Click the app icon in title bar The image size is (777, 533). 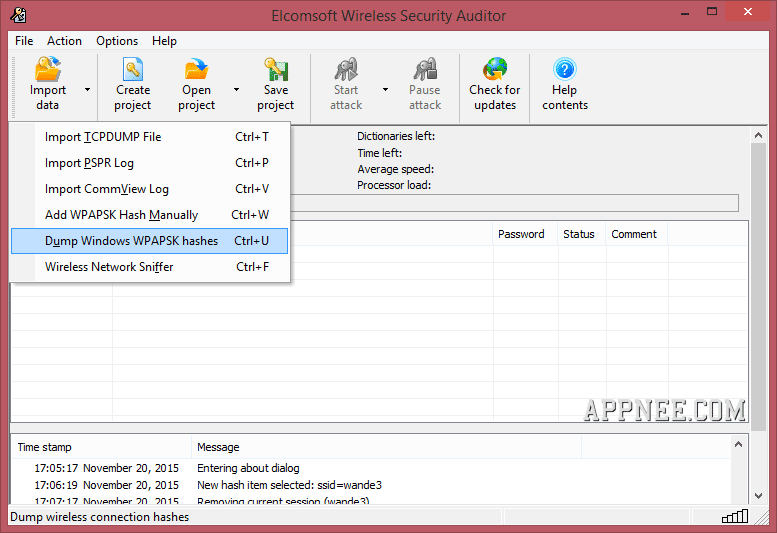pyautogui.click(x=18, y=15)
